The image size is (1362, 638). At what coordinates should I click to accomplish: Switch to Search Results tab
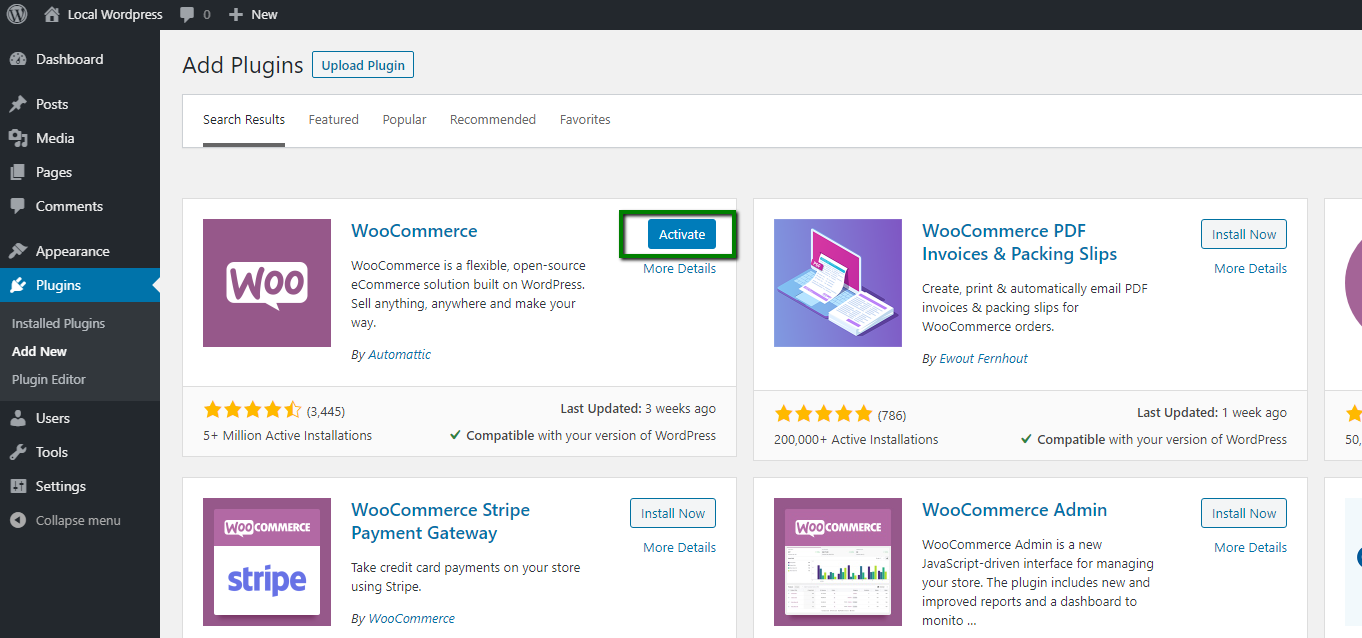[244, 119]
